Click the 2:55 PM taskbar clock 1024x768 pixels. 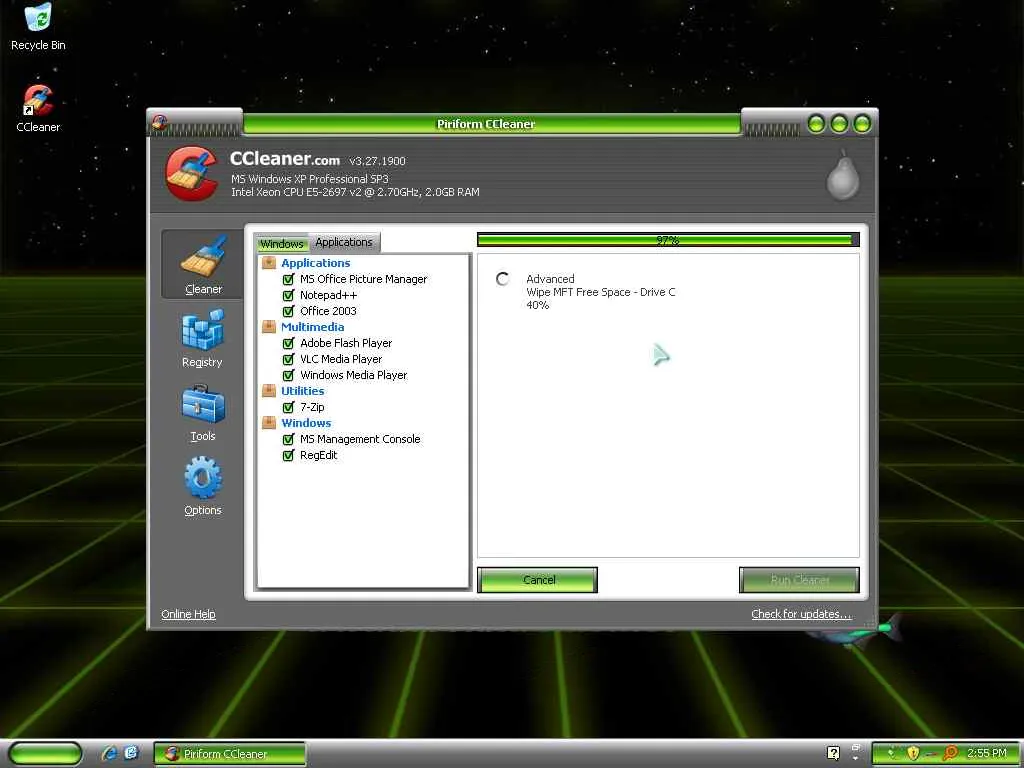point(987,753)
